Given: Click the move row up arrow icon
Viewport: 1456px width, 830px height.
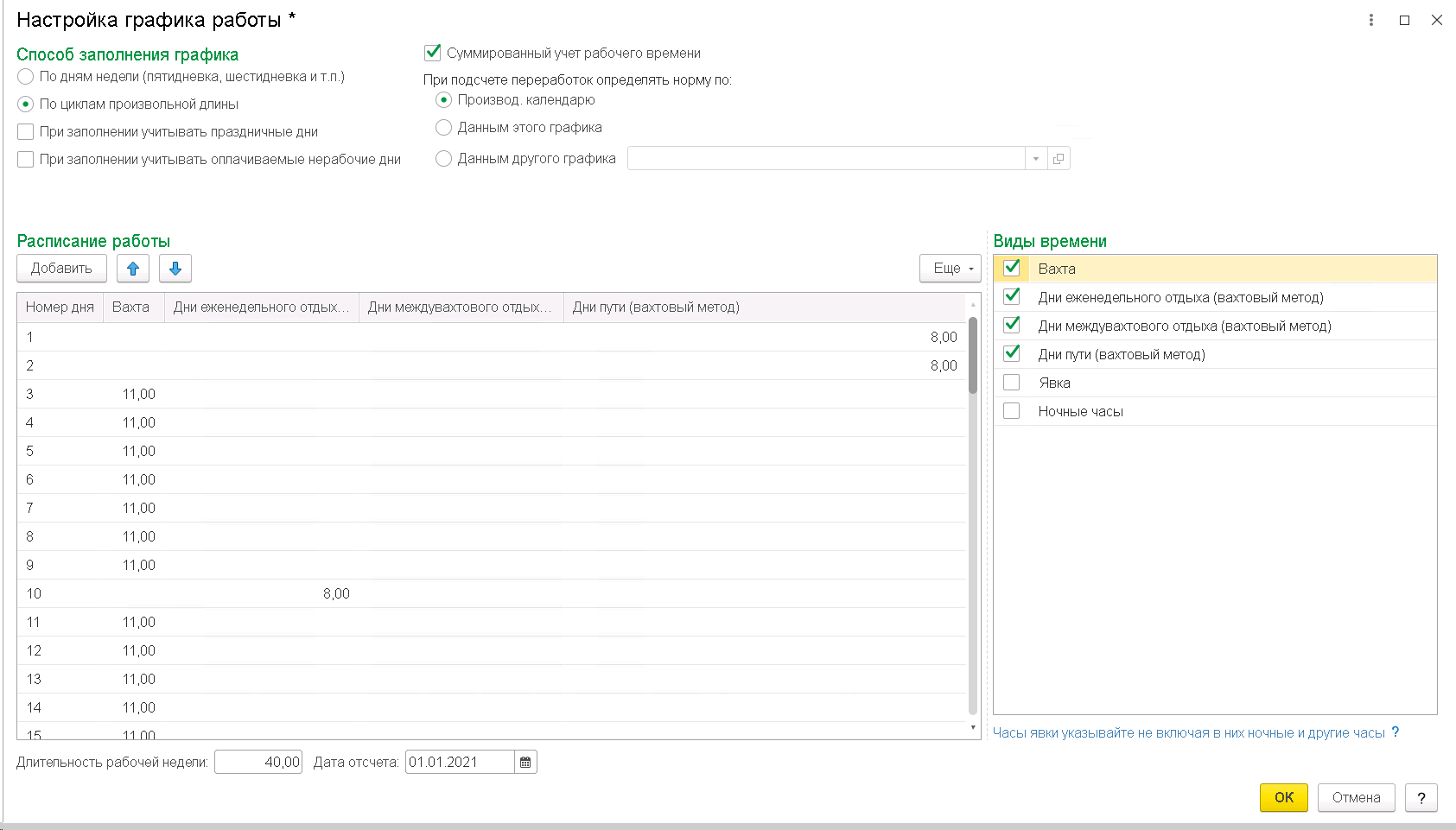Looking at the screenshot, I should (133, 269).
